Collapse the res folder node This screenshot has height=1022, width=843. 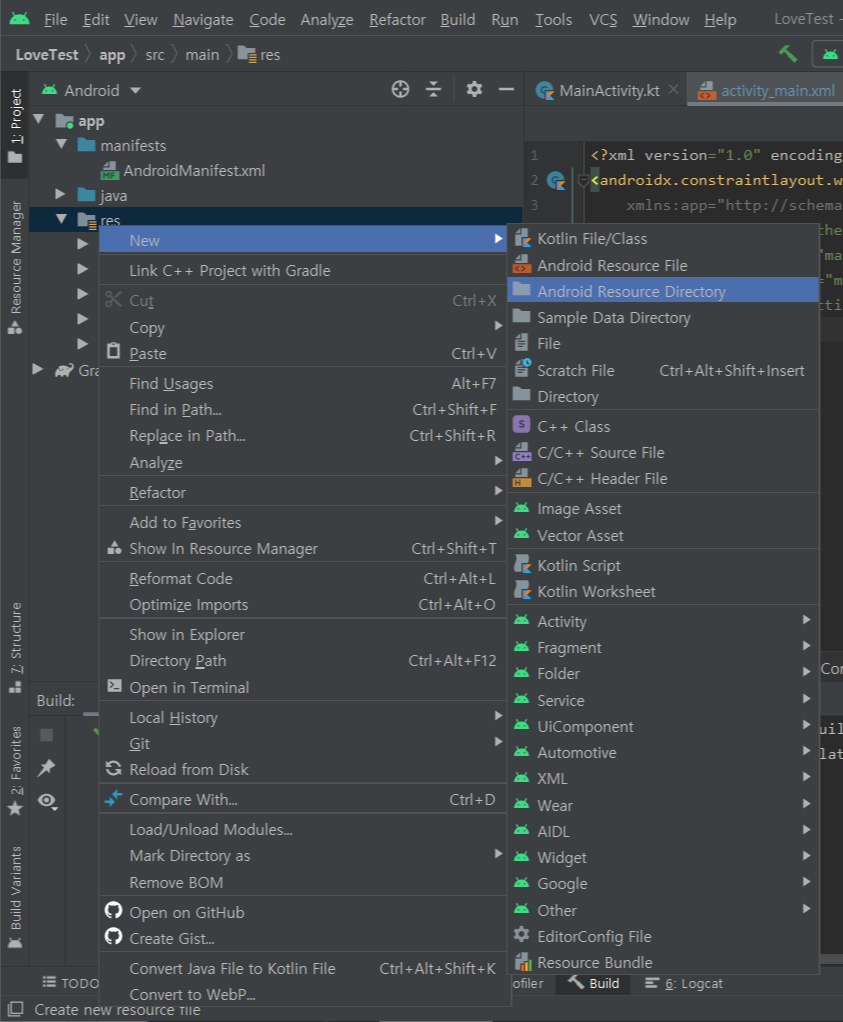62,219
